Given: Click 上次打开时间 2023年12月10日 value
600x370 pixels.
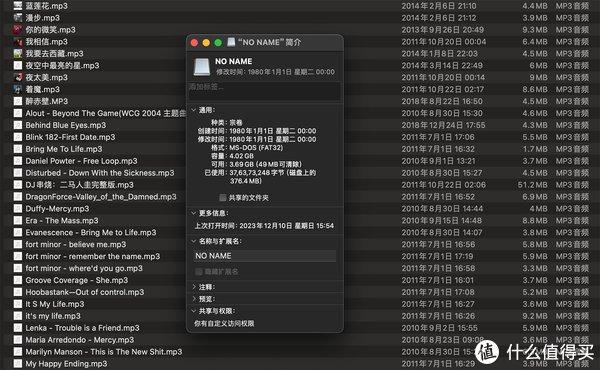Looking at the screenshot, I should (287, 226).
